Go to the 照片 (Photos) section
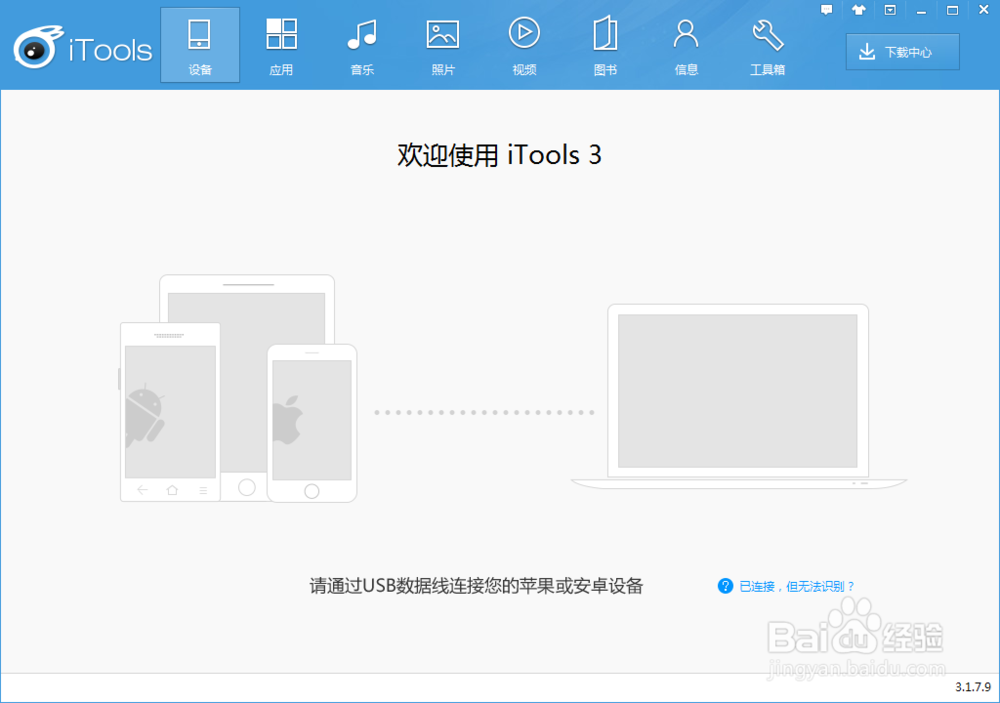 [x=443, y=45]
